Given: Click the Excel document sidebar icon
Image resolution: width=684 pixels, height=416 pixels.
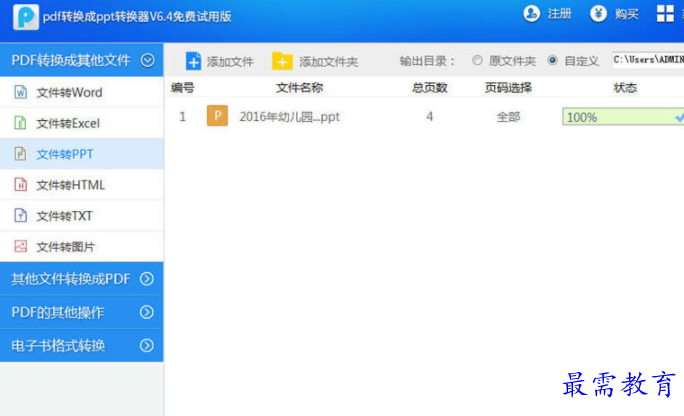Looking at the screenshot, I should point(21,123).
